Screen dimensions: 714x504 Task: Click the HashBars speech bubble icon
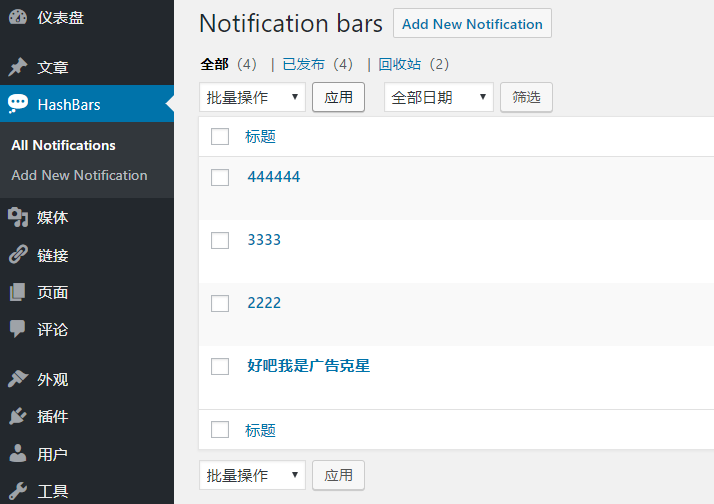18,104
